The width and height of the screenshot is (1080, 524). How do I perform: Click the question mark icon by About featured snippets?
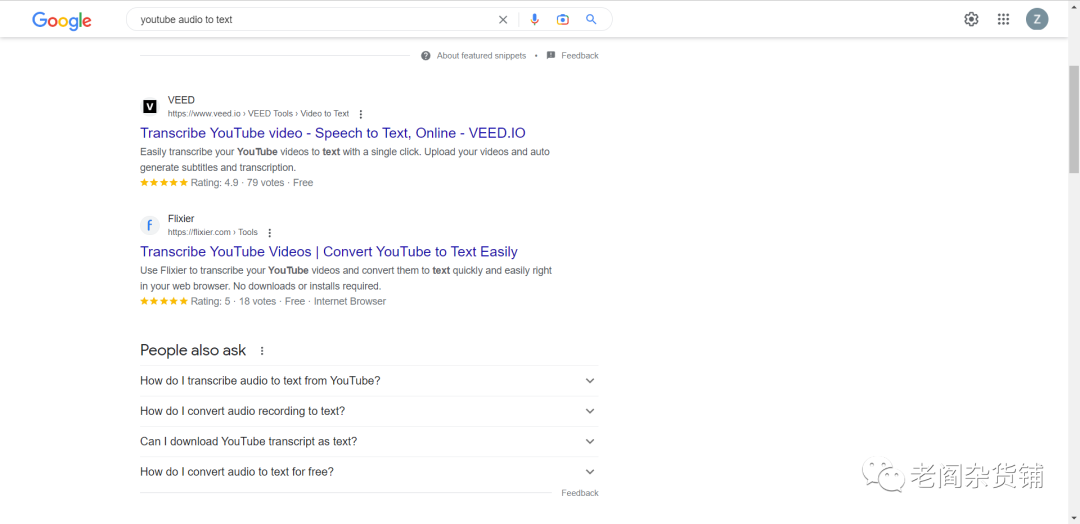[x=426, y=56]
